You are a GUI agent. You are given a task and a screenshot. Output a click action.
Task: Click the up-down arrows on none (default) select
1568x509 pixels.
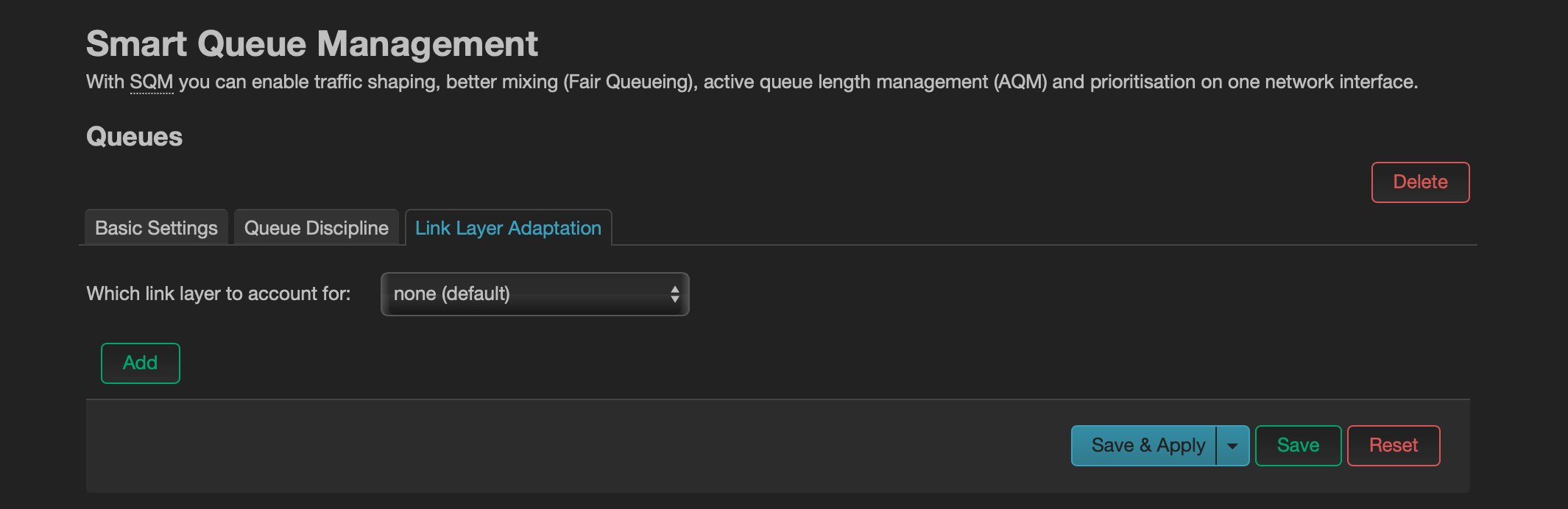pyautogui.click(x=674, y=294)
